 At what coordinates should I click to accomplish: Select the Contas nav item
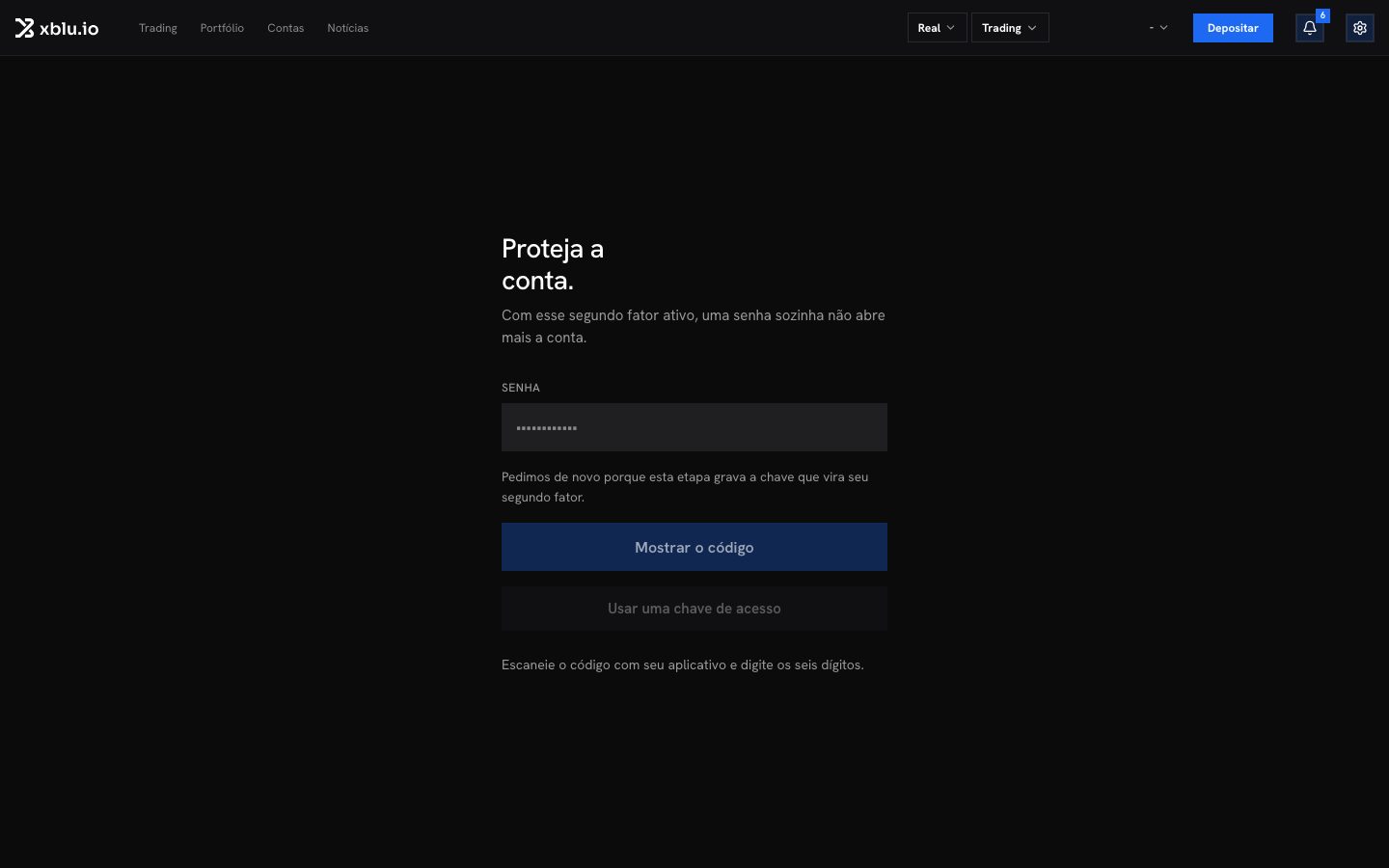click(286, 28)
